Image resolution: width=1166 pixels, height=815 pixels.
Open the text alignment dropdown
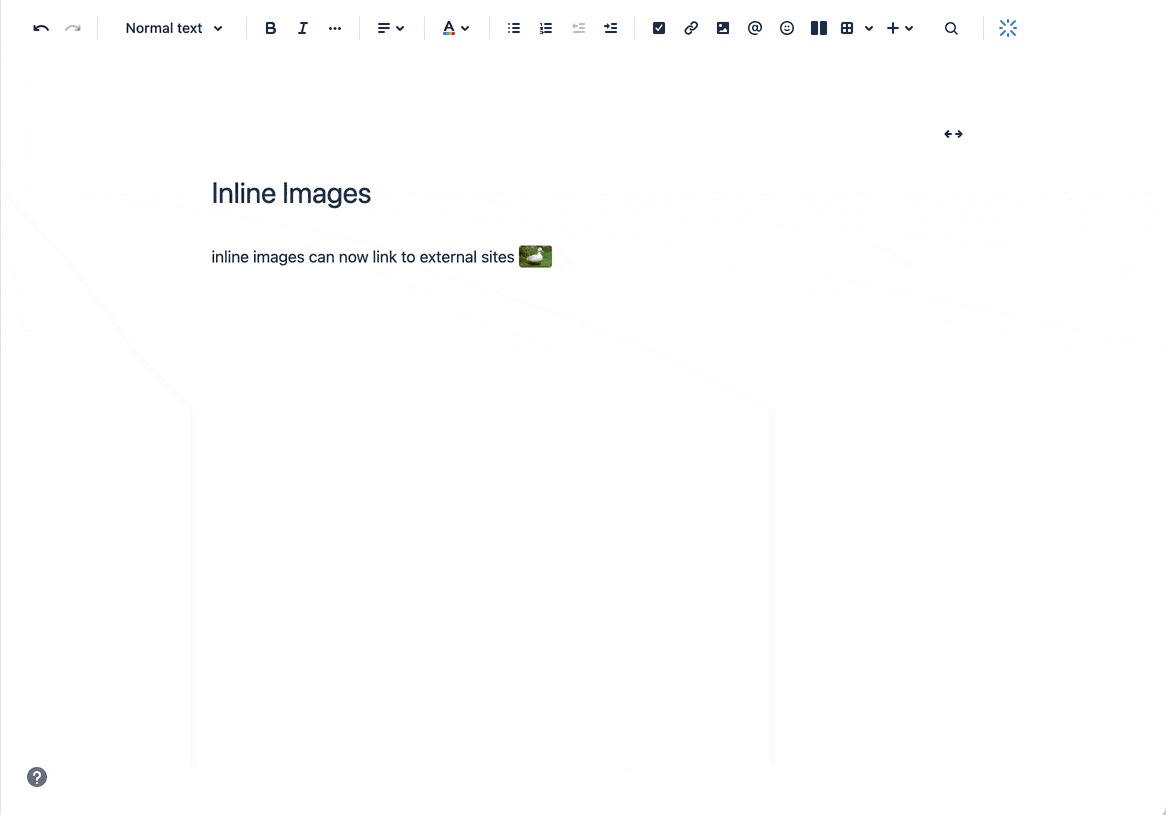click(x=390, y=28)
